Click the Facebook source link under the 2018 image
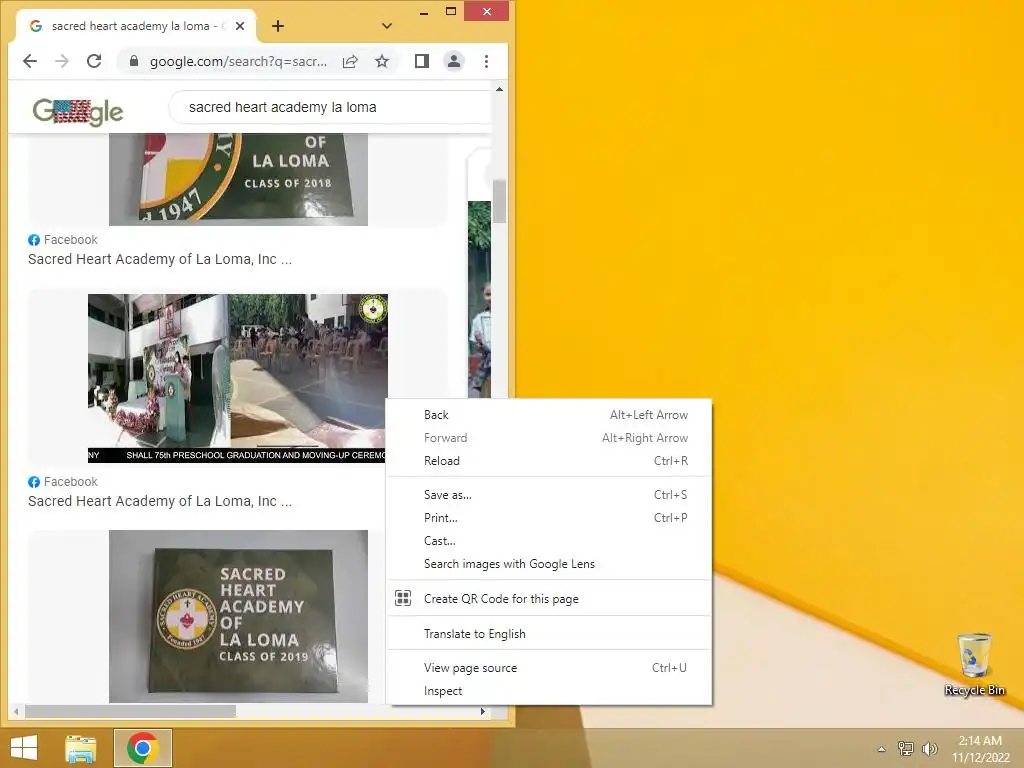Screen dimensions: 1024x768 [x=63, y=240]
